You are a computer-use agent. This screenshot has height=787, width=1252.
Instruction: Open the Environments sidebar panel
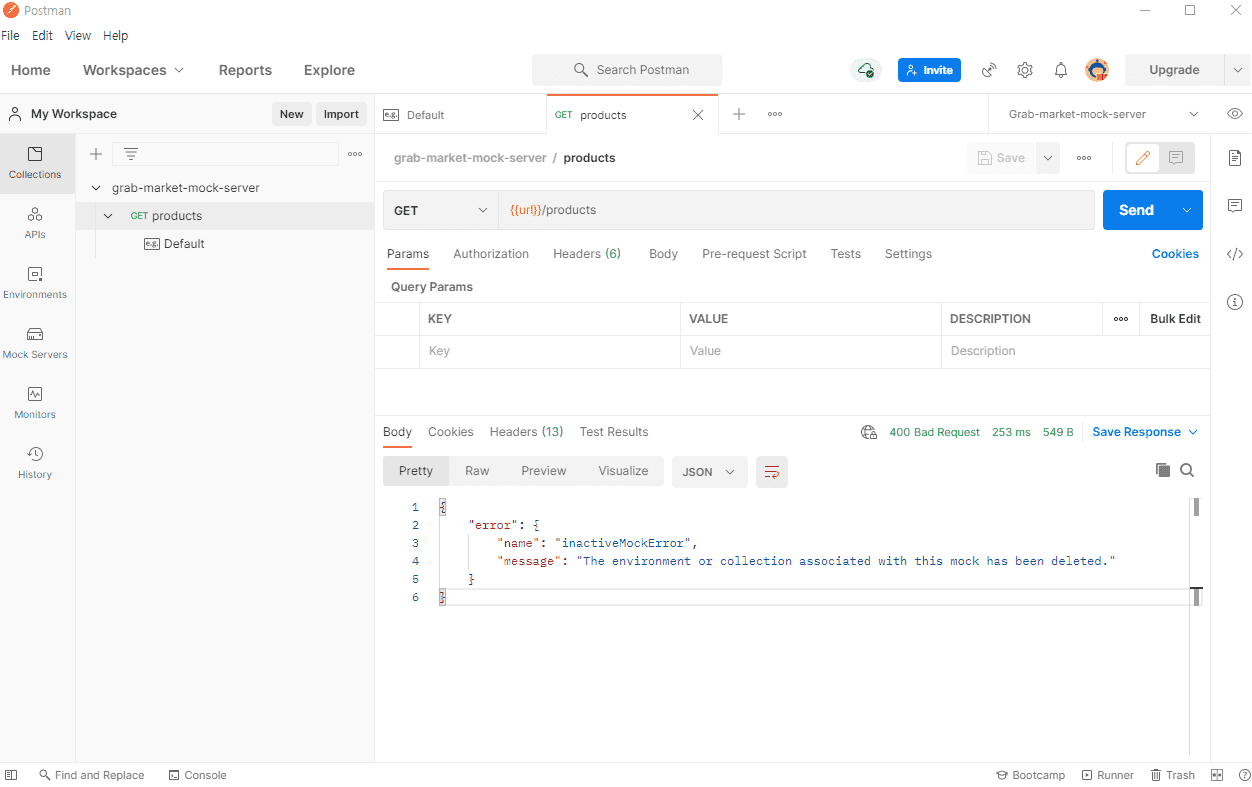35,282
